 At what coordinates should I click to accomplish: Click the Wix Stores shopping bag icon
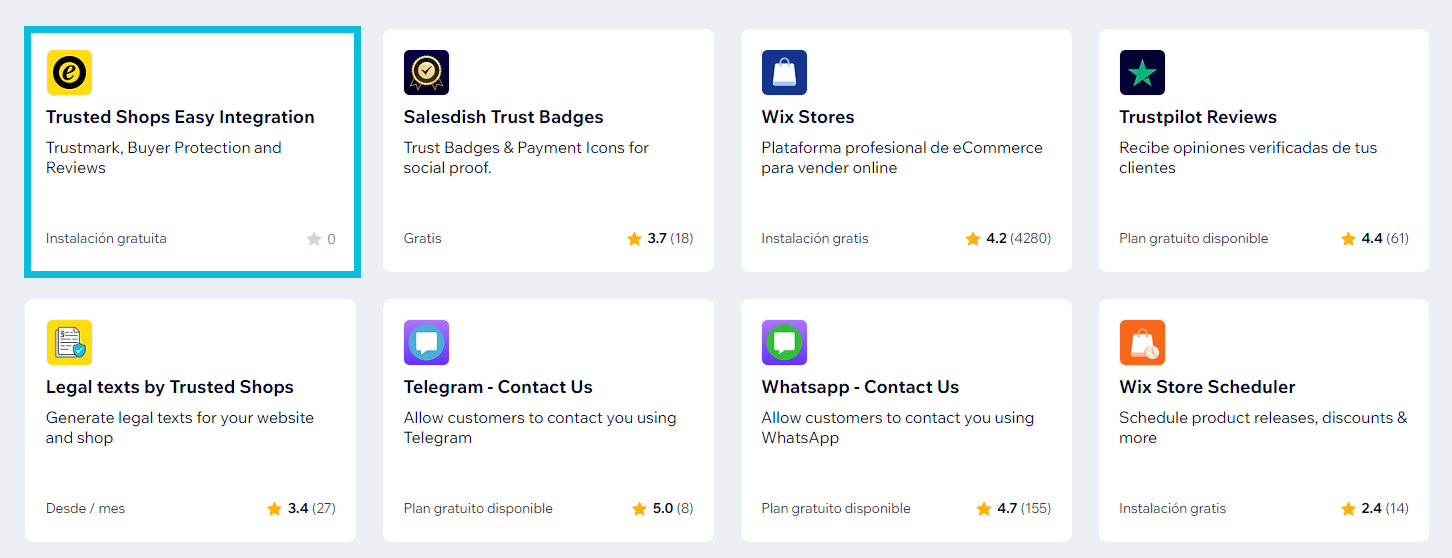784,72
